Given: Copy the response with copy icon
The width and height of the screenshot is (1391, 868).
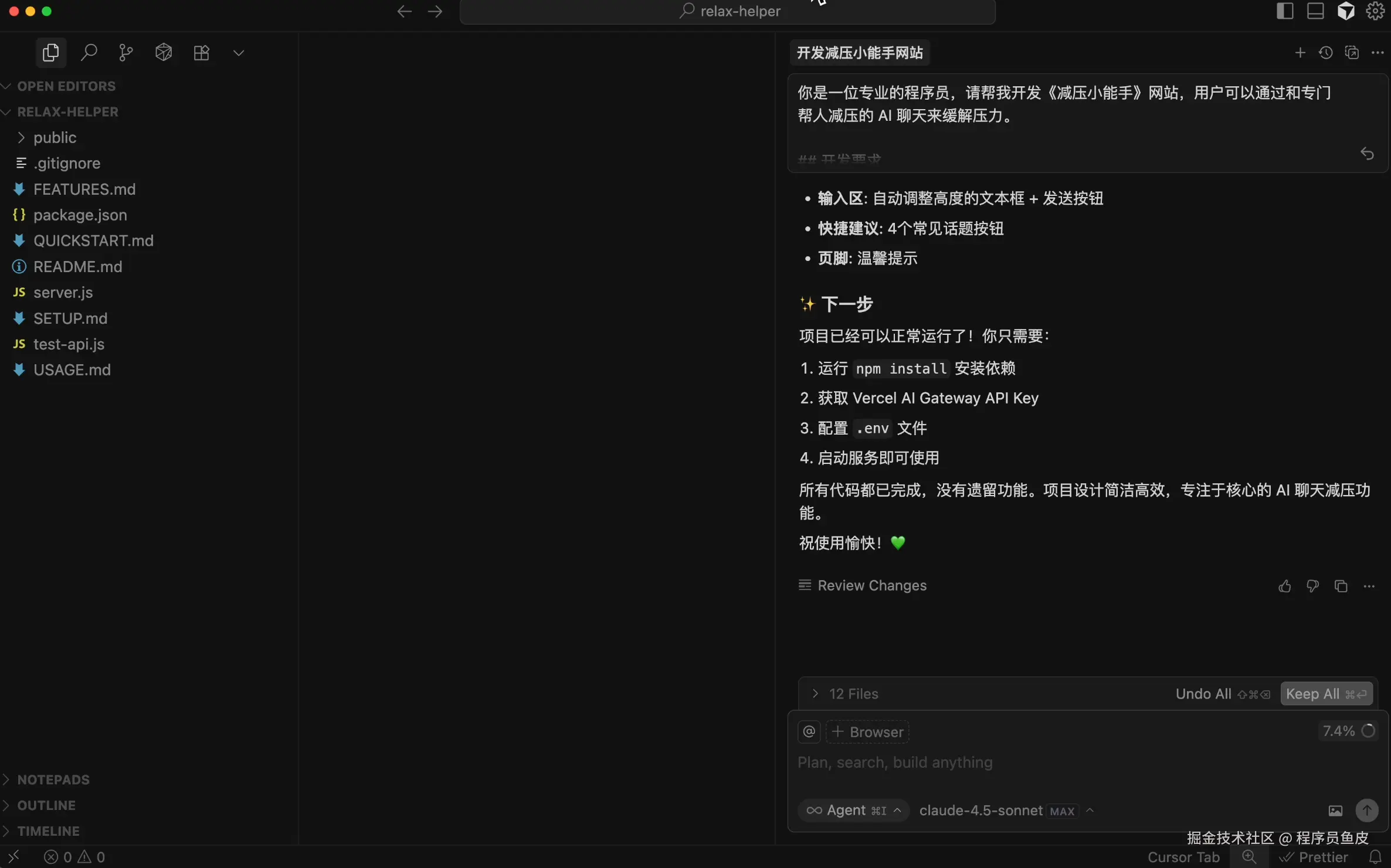Looking at the screenshot, I should coord(1341,586).
